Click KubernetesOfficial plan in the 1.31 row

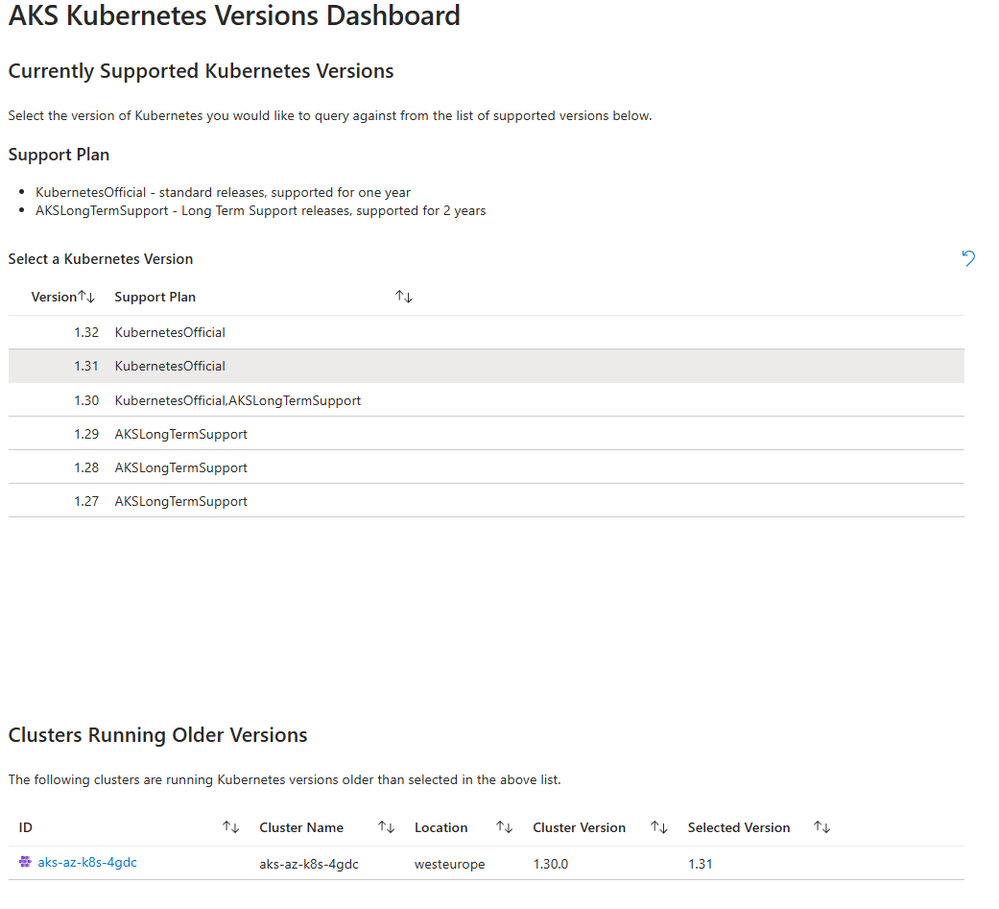(170, 366)
